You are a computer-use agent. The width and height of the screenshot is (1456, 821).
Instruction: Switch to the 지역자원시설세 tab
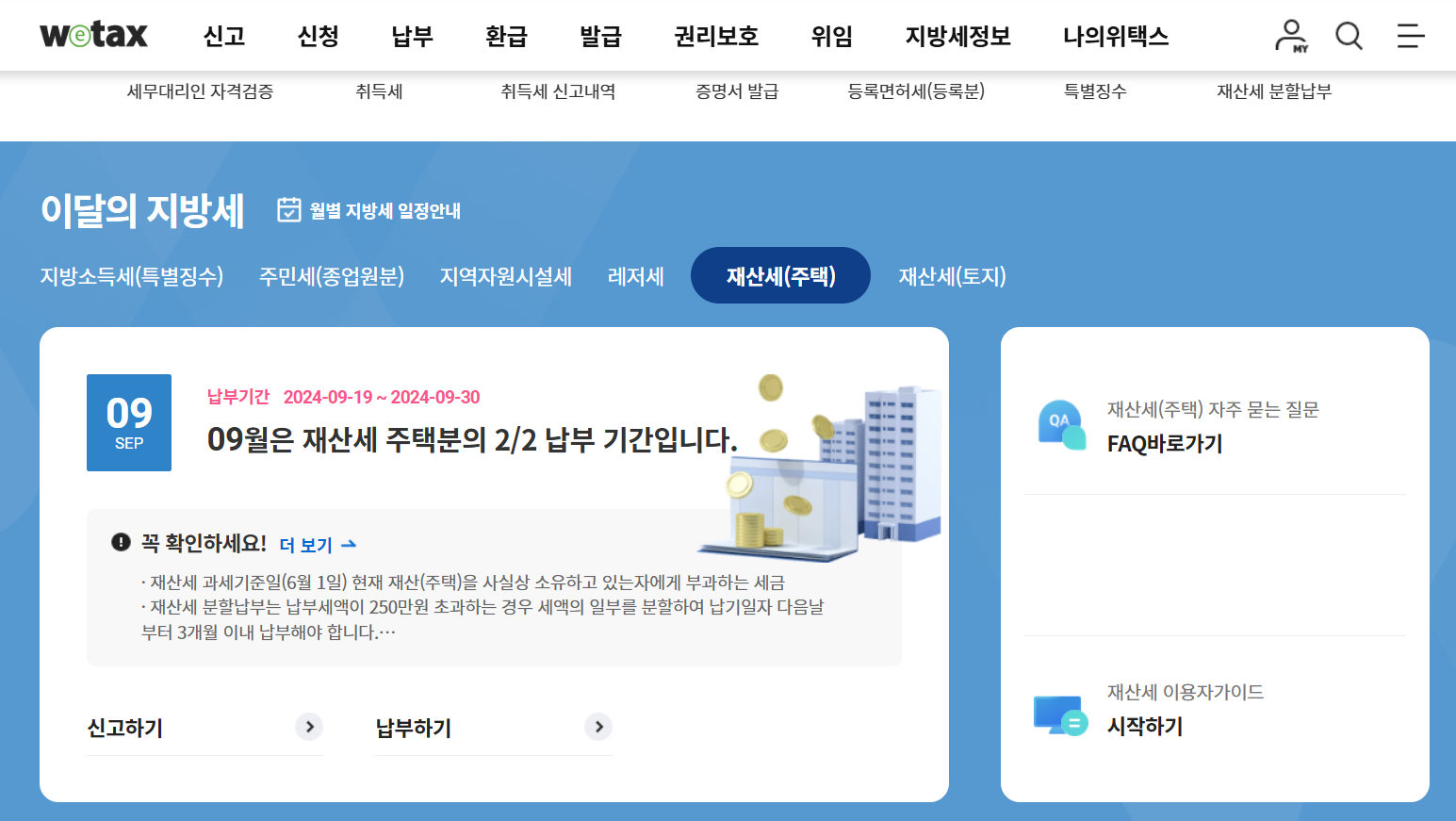click(506, 276)
